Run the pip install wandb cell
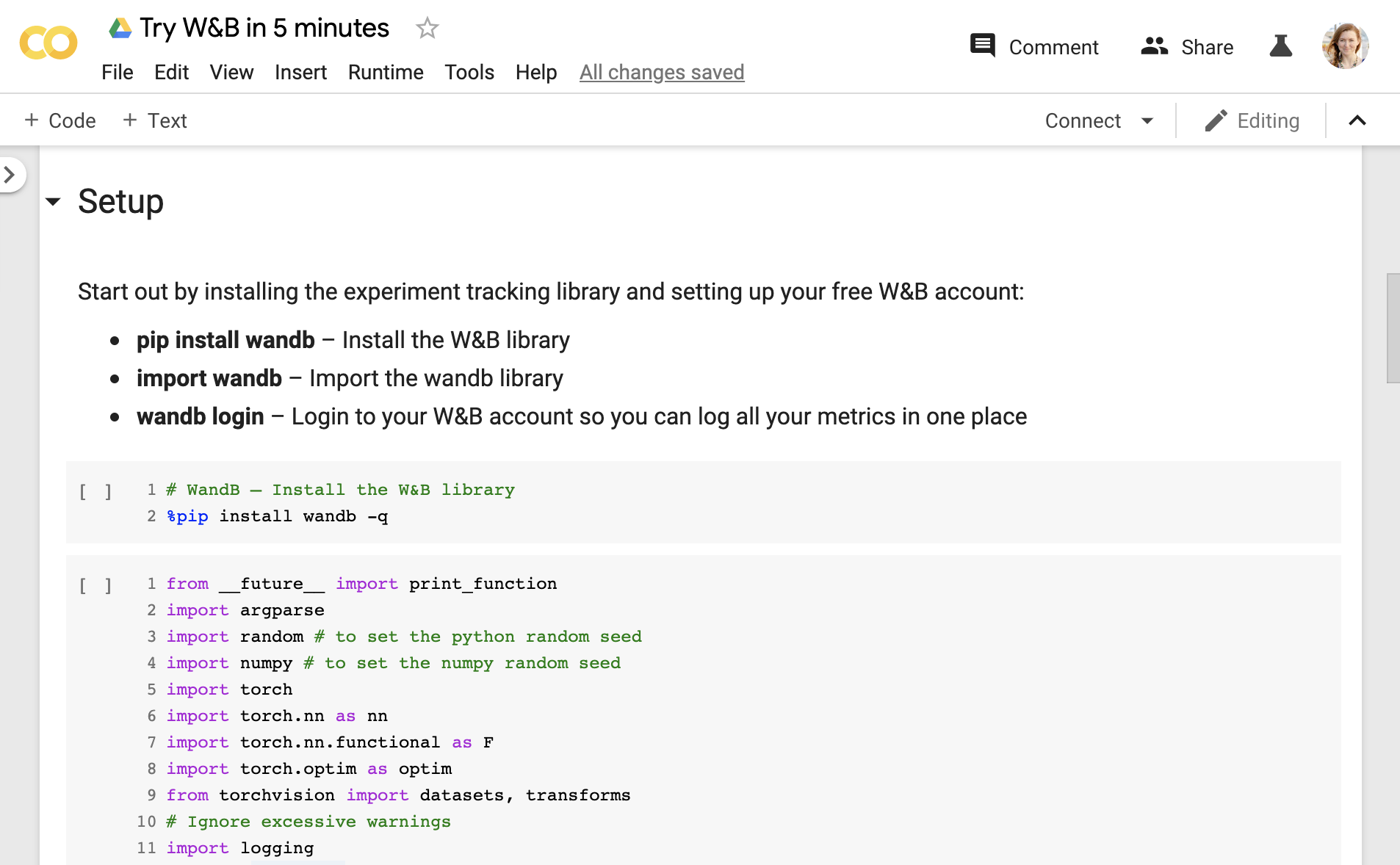1400x865 pixels. coord(95,491)
